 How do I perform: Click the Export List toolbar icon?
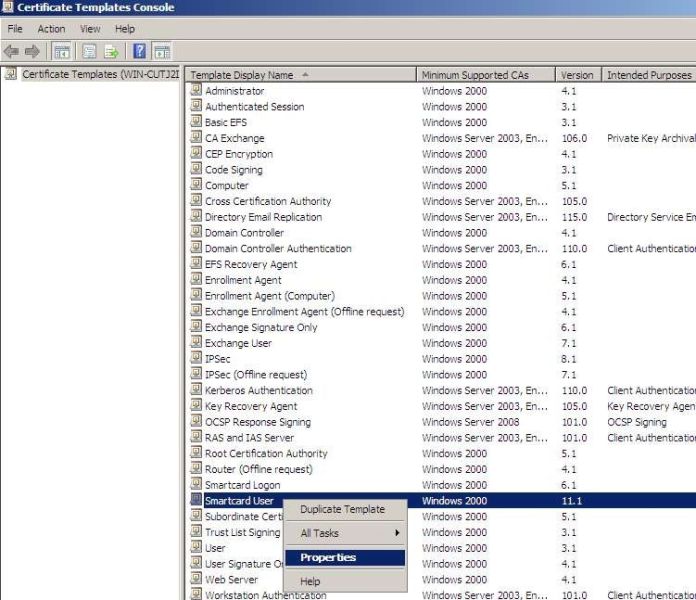111,51
